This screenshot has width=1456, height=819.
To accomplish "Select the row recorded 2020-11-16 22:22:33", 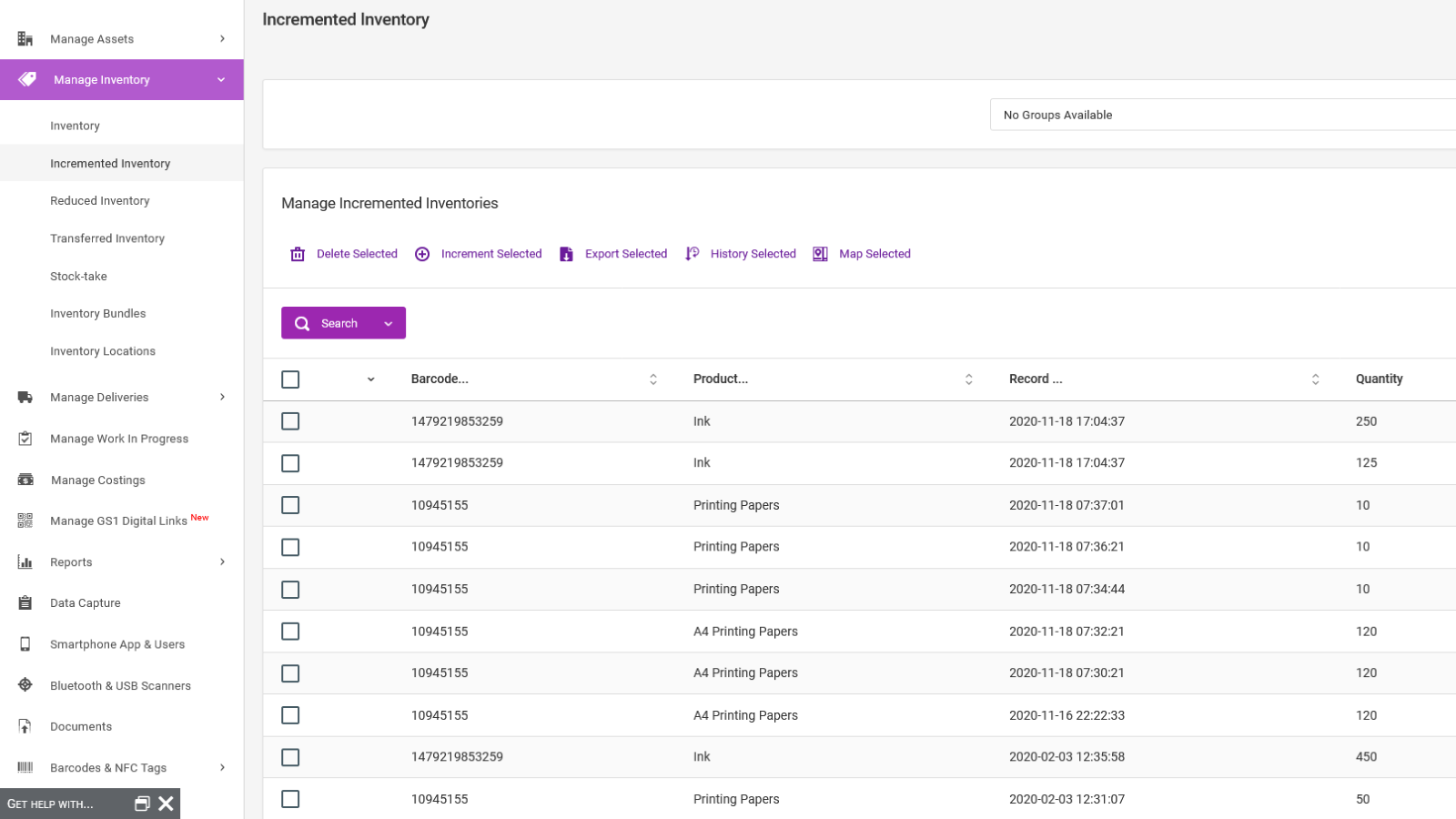I will pyautogui.click(x=290, y=715).
